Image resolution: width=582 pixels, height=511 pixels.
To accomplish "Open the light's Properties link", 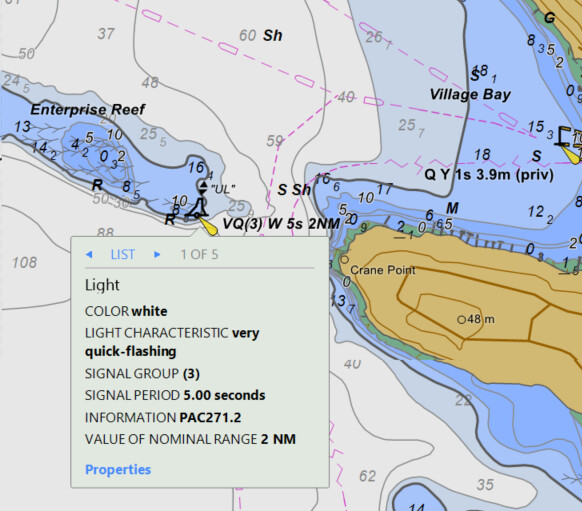I will tap(118, 469).
